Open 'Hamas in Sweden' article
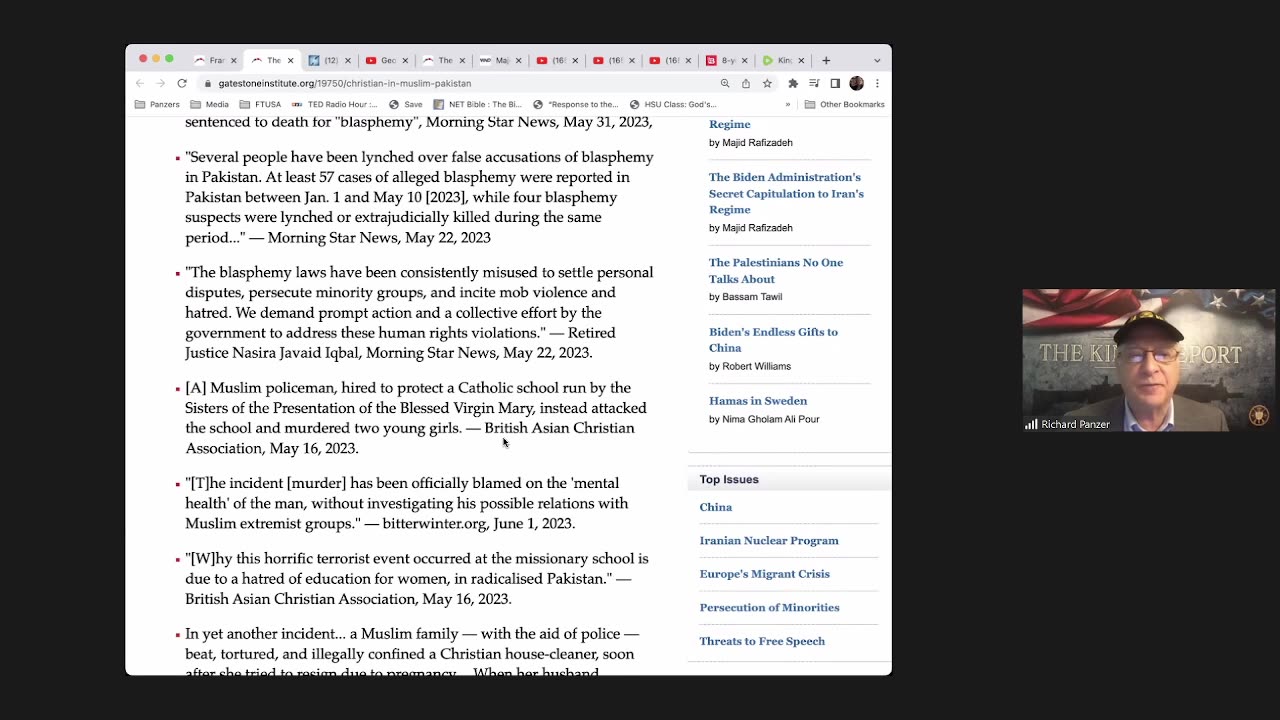 pyautogui.click(x=758, y=401)
